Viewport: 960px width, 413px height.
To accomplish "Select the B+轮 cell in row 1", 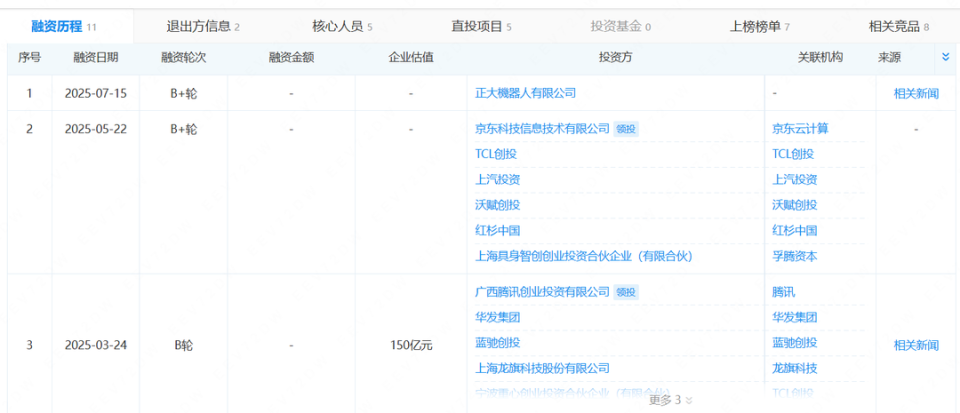I will pyautogui.click(x=183, y=94).
